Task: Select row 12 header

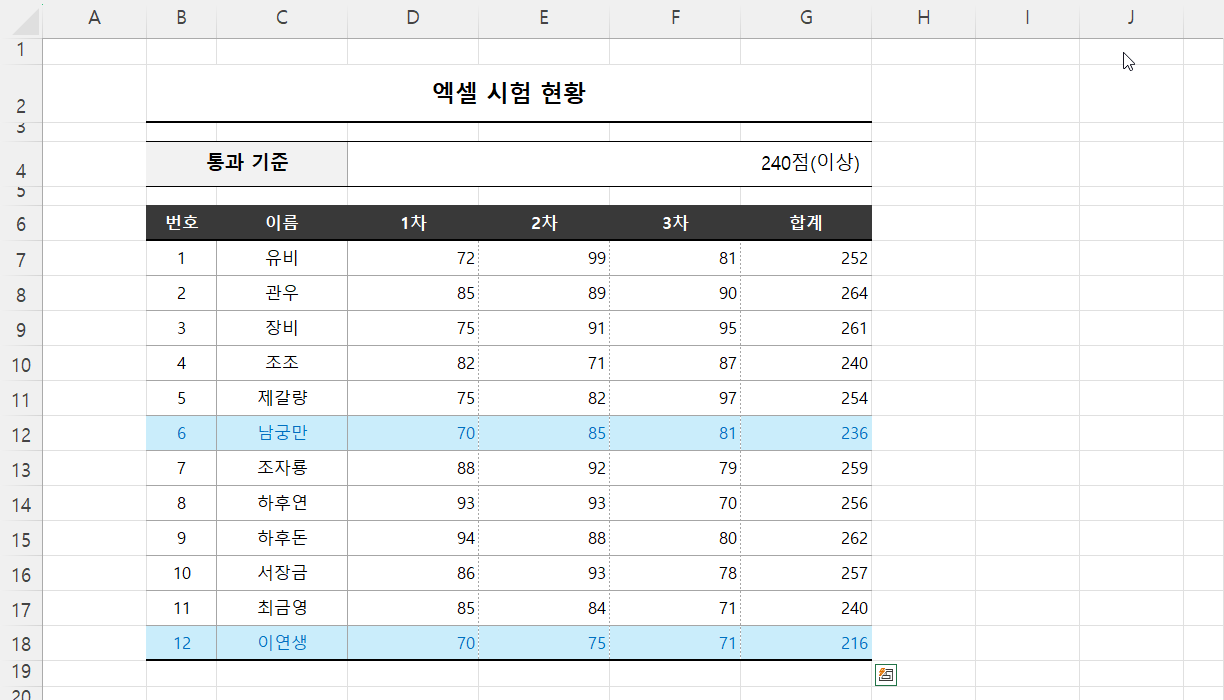Action: [x=21, y=433]
